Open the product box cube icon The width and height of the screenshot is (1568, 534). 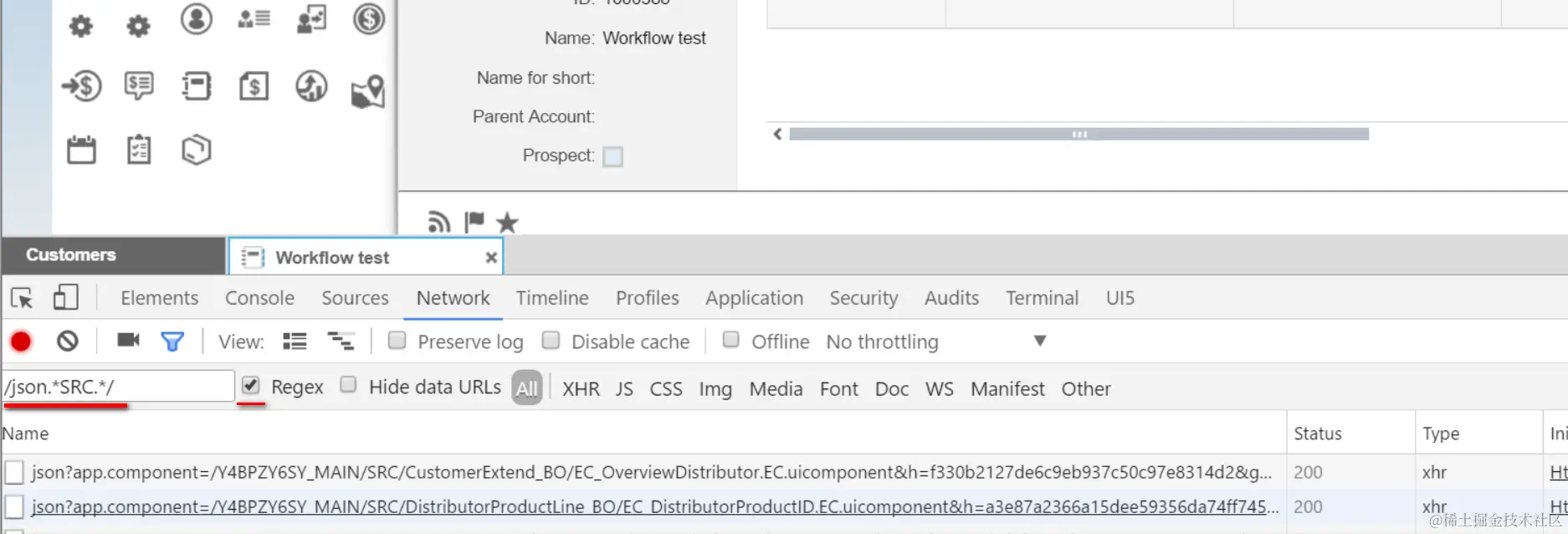(197, 150)
